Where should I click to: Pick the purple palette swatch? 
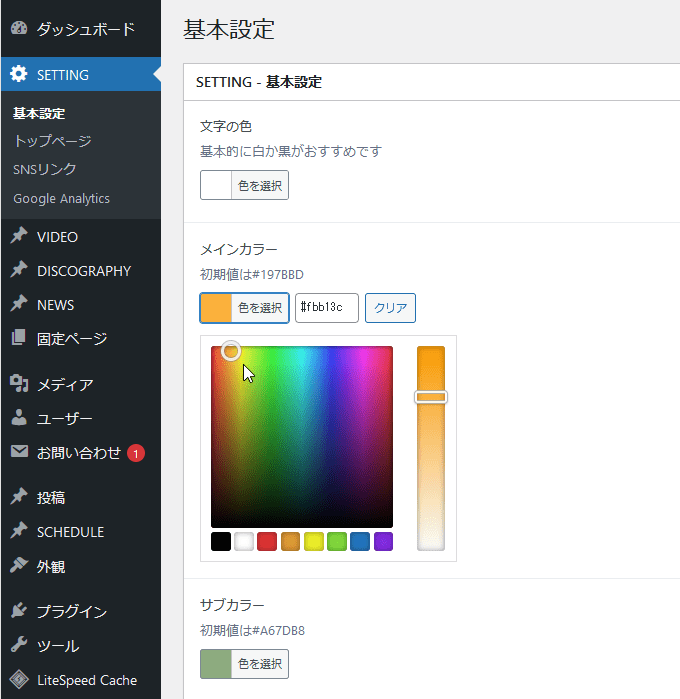pyautogui.click(x=383, y=541)
